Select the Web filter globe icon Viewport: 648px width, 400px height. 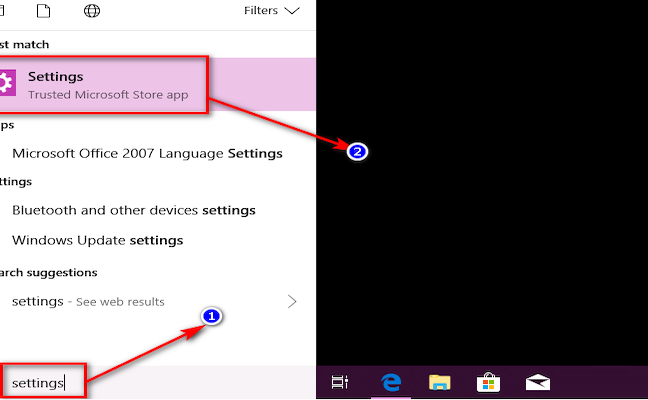tap(92, 11)
